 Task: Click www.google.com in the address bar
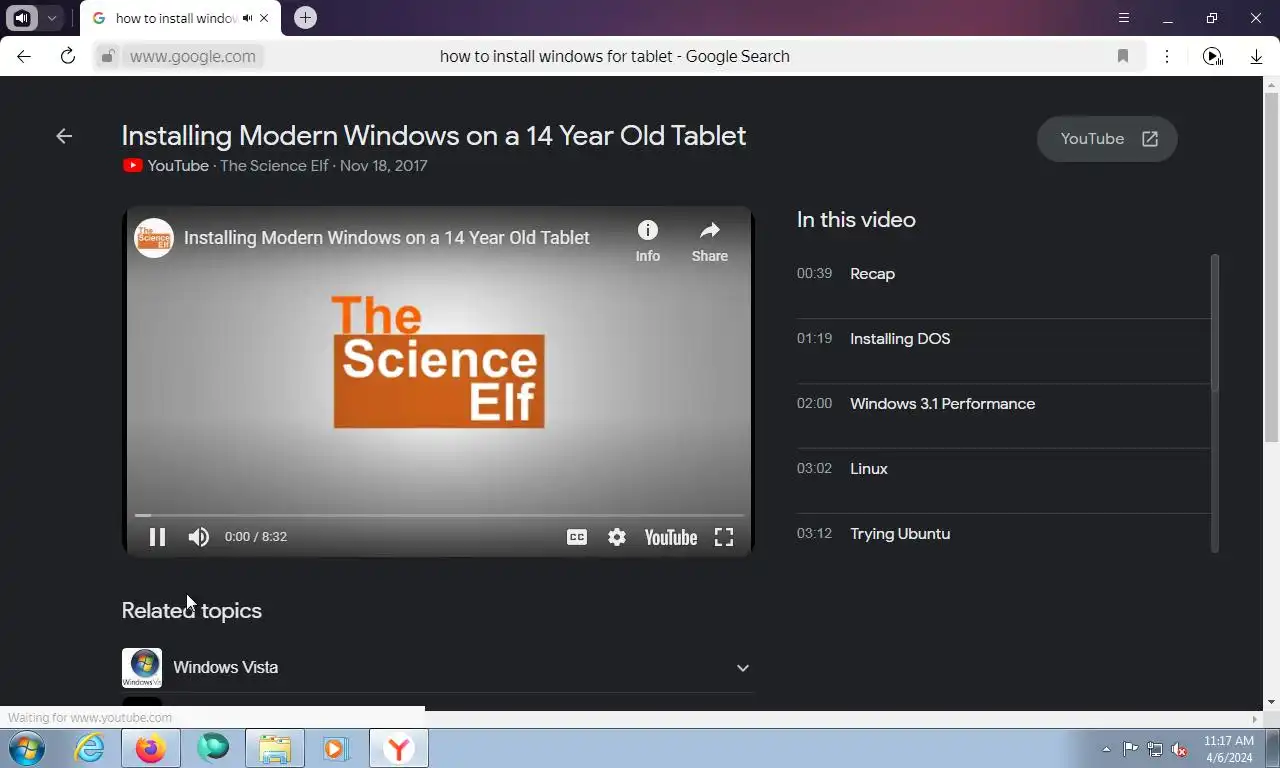coord(193,57)
